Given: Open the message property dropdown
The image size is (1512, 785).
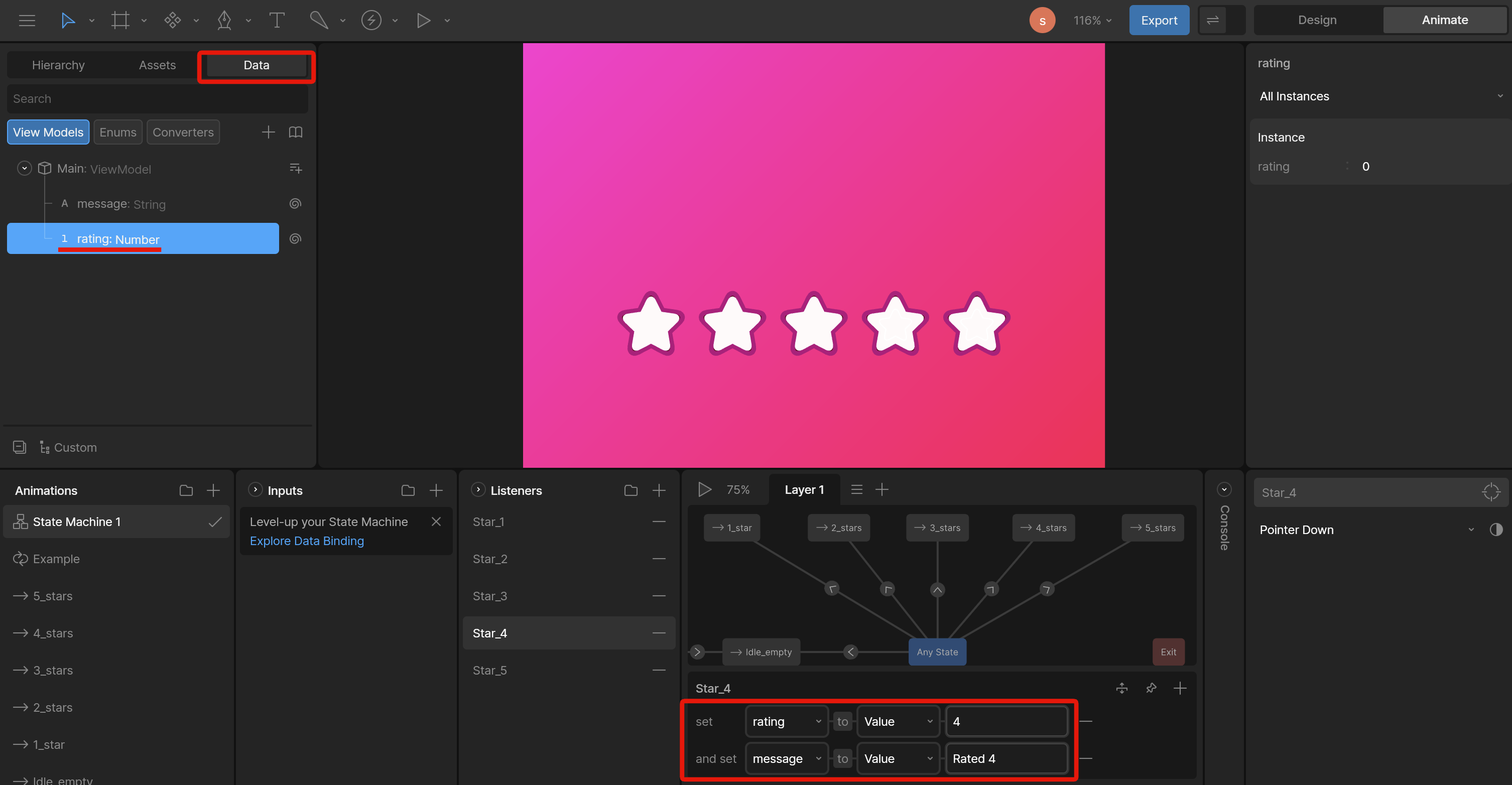Looking at the screenshot, I should coord(787,758).
